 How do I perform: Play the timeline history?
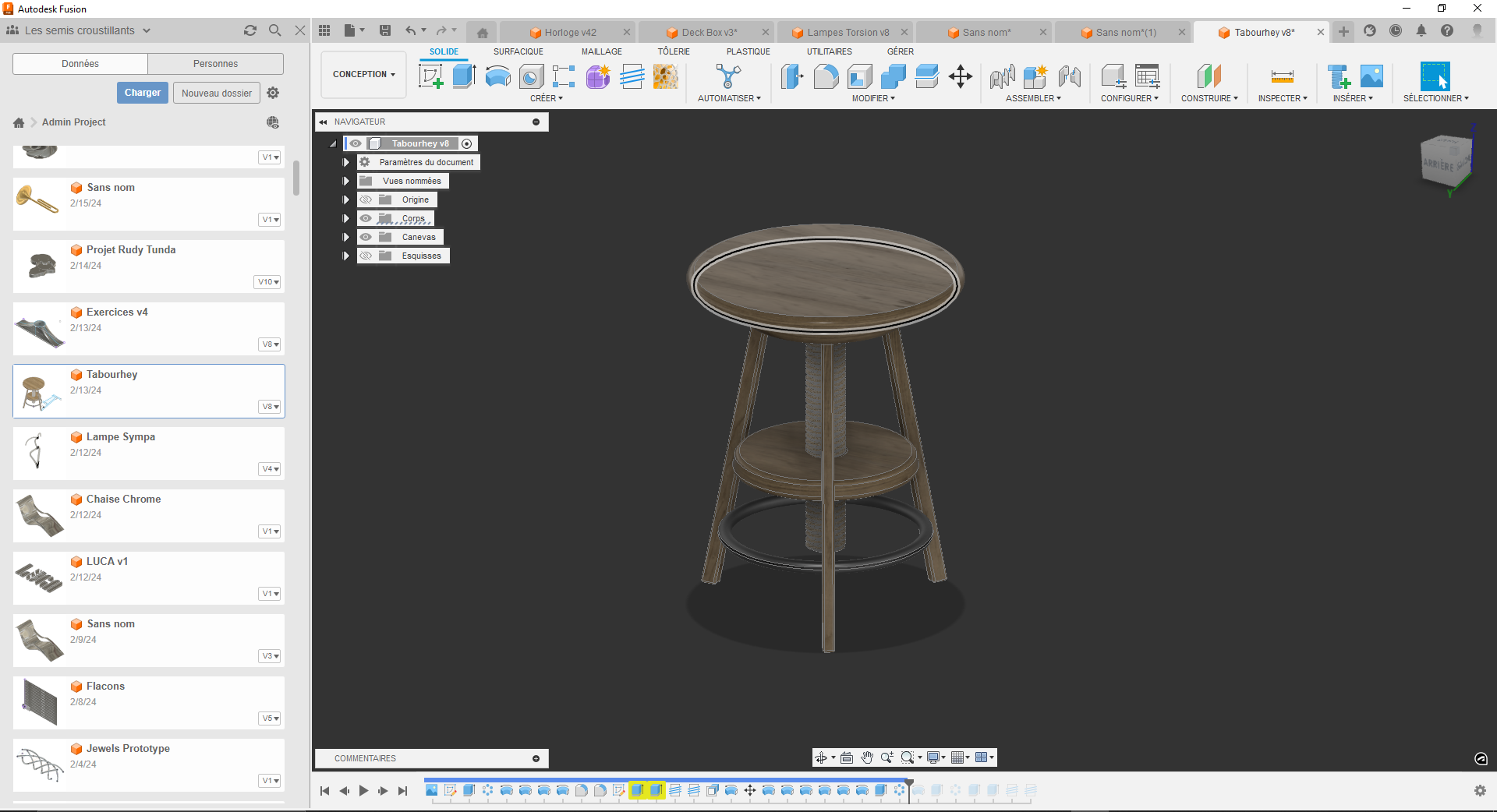point(363,790)
